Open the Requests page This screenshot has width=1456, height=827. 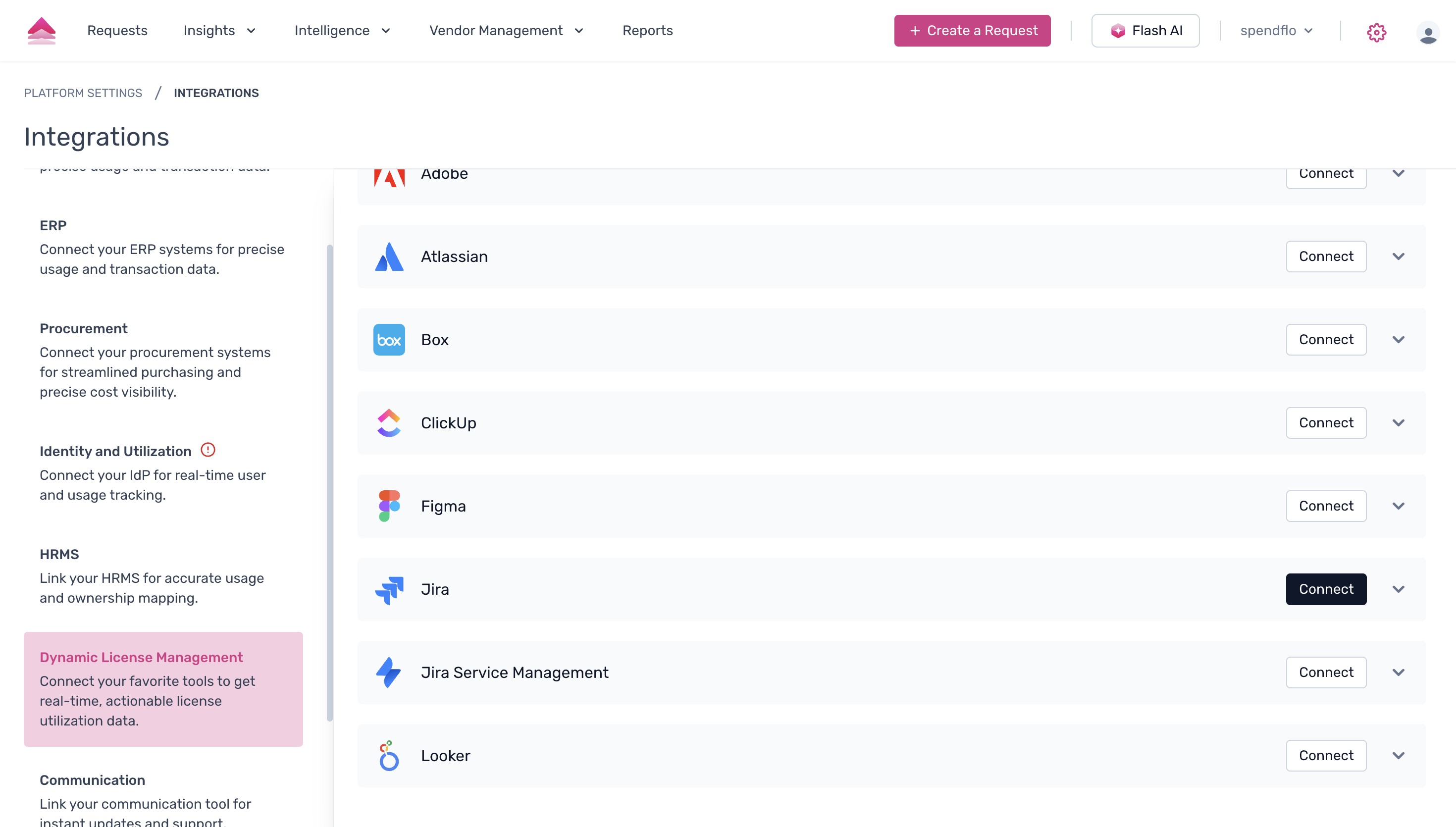[117, 31]
